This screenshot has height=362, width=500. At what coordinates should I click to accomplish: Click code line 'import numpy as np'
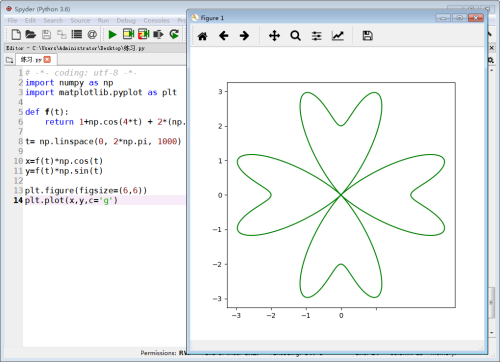(69, 83)
